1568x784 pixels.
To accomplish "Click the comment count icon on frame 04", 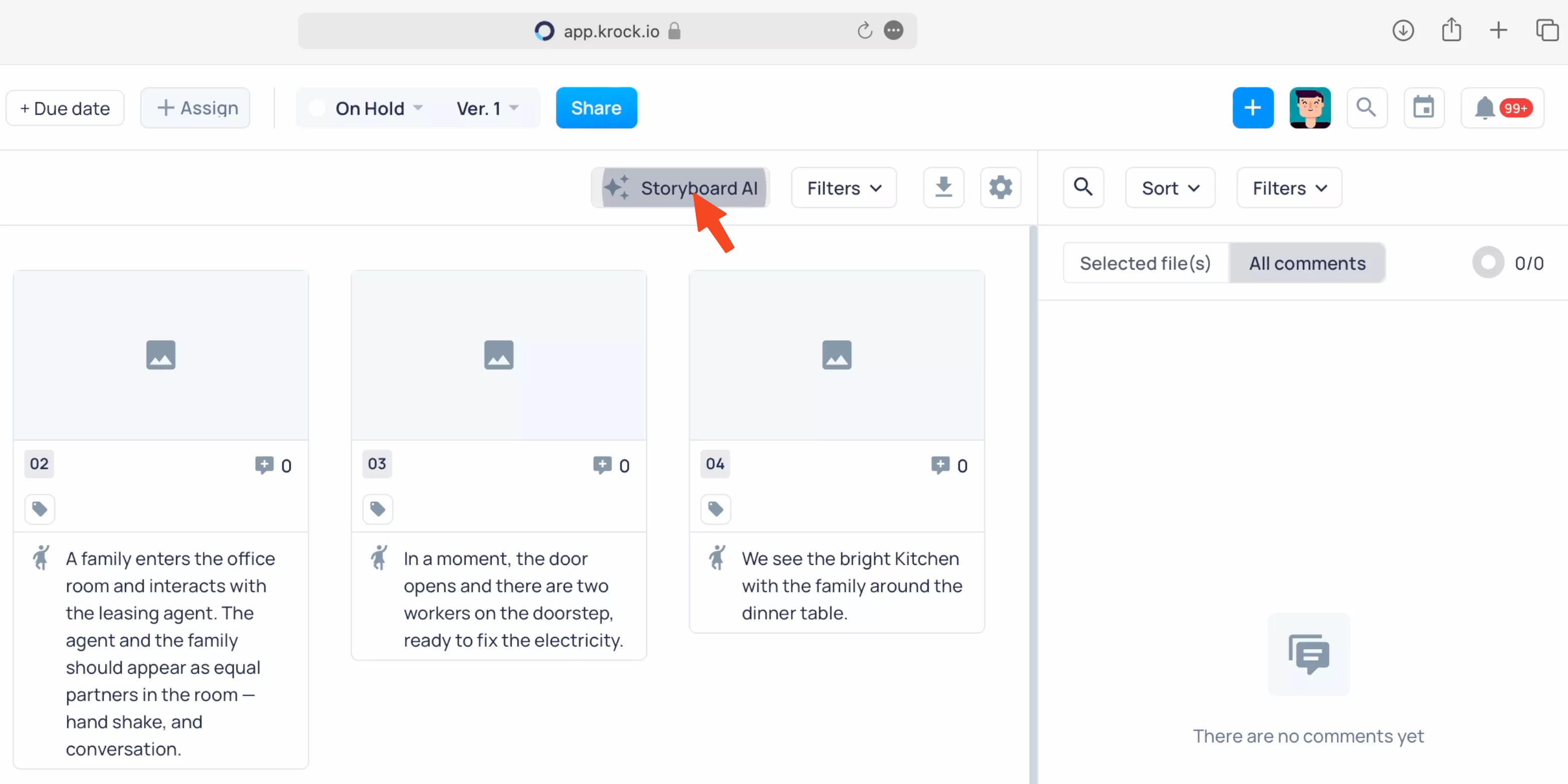I will click(939, 464).
